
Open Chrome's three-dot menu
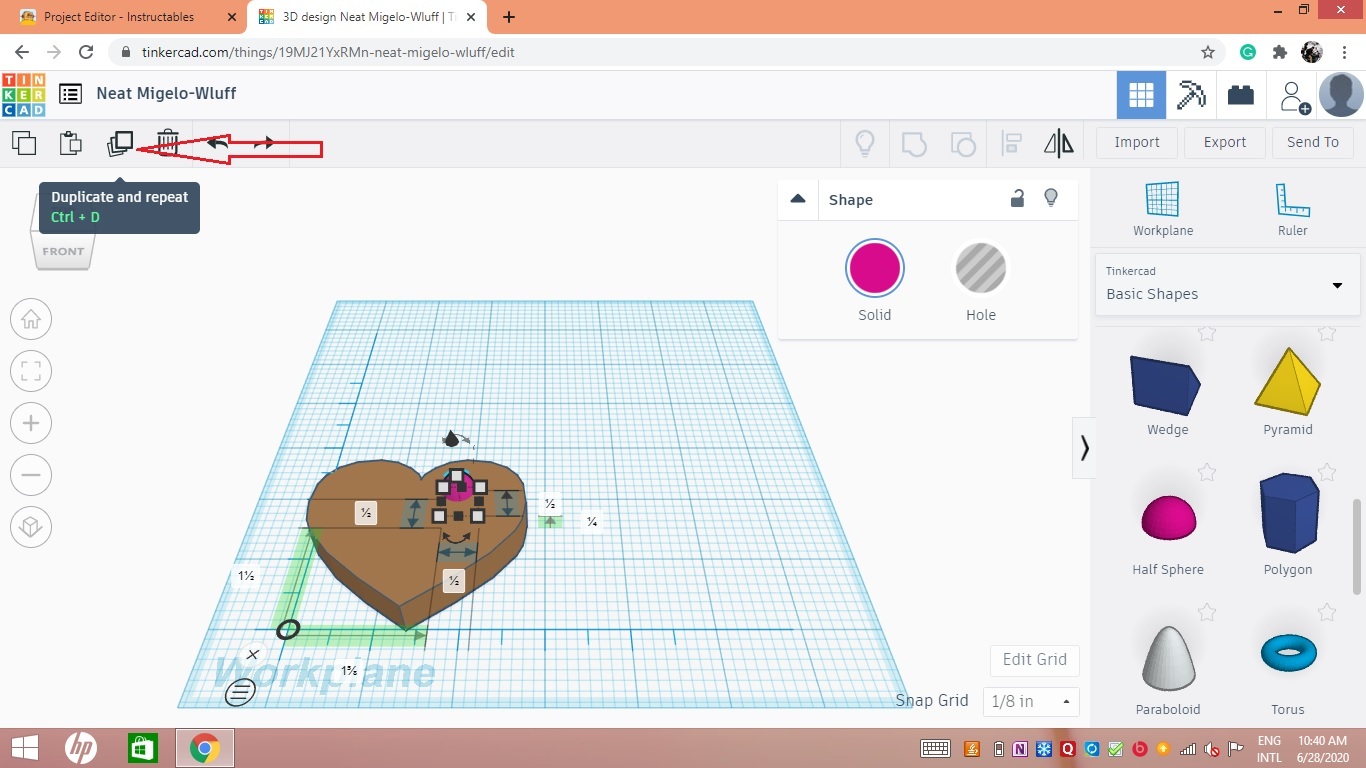click(1345, 52)
